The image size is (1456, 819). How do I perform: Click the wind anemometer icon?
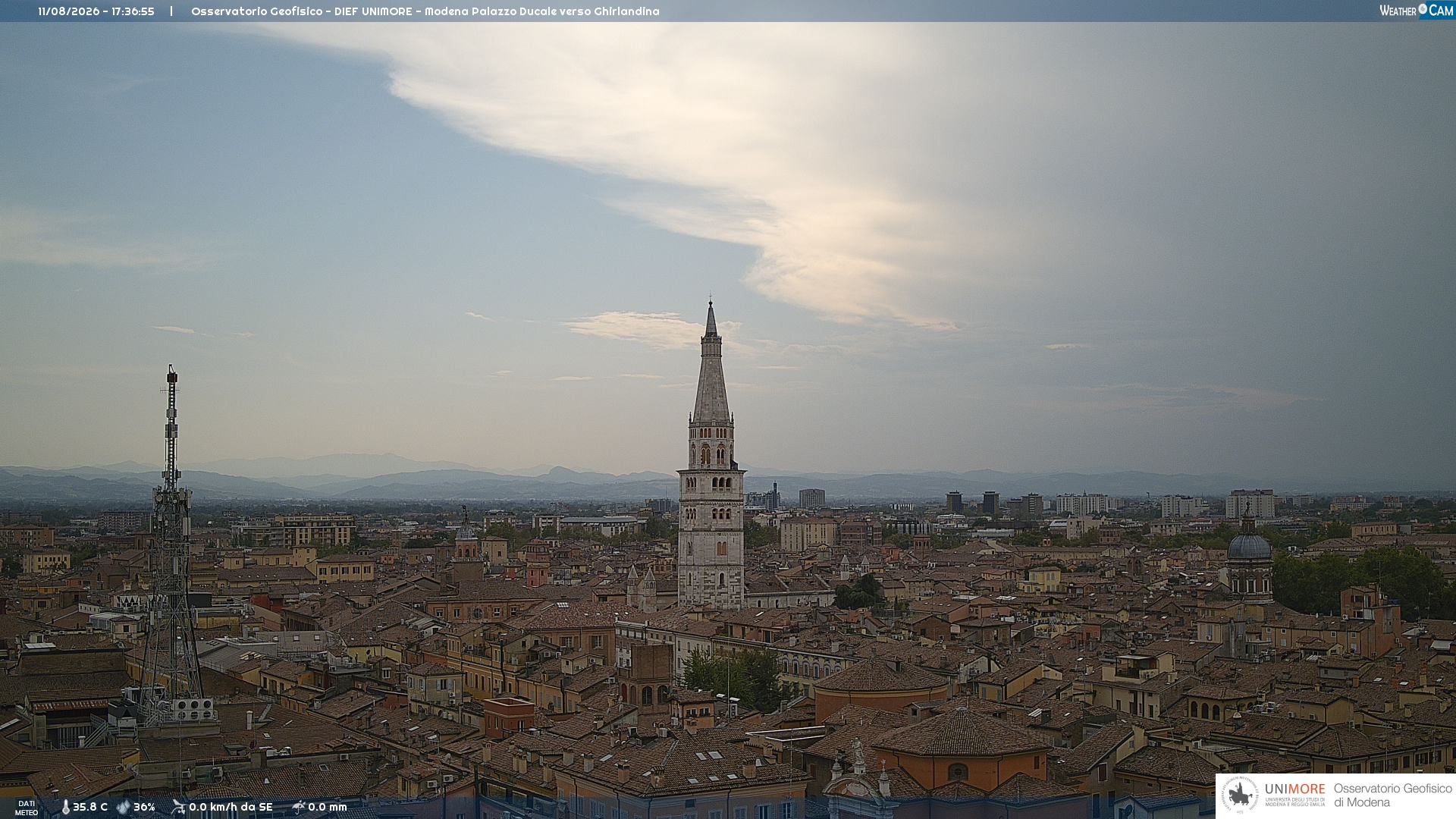pos(178,807)
